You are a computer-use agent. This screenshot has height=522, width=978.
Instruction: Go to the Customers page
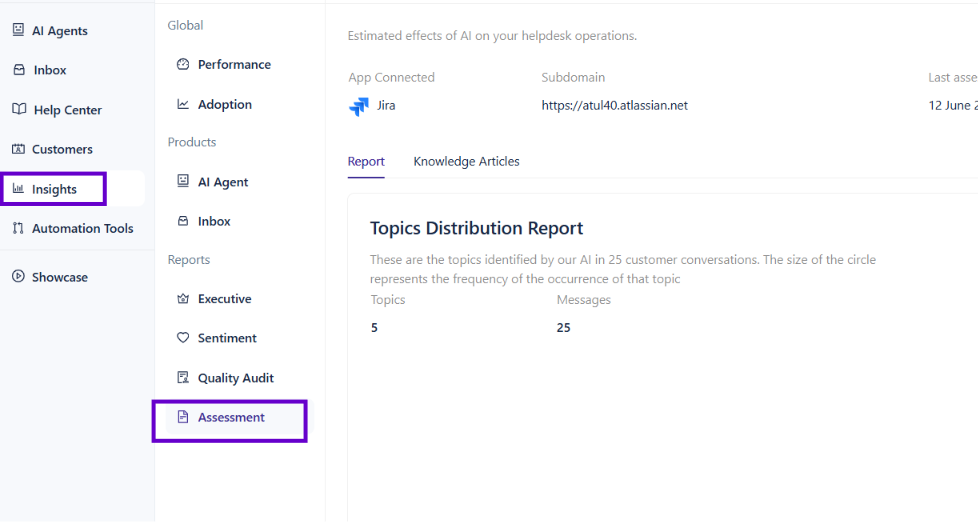coord(62,149)
